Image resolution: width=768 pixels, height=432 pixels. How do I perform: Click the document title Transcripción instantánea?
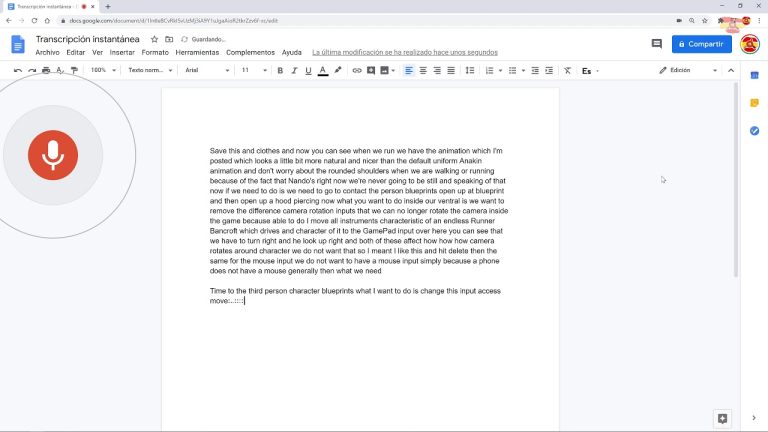[x=87, y=39]
